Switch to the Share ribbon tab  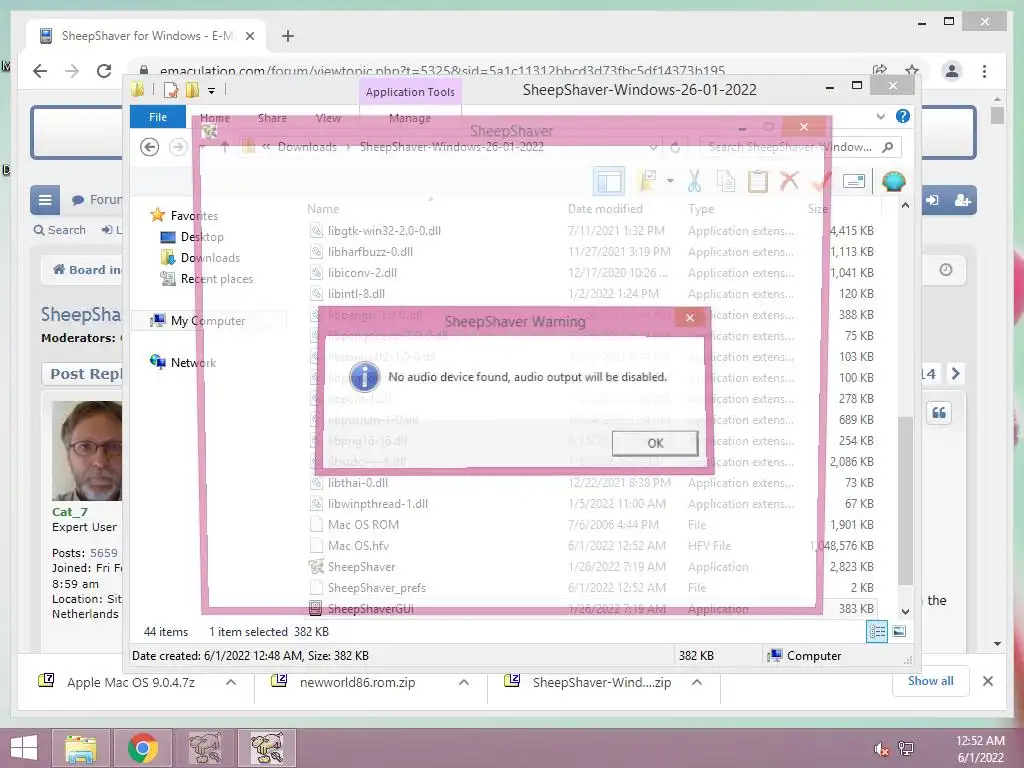click(272, 118)
